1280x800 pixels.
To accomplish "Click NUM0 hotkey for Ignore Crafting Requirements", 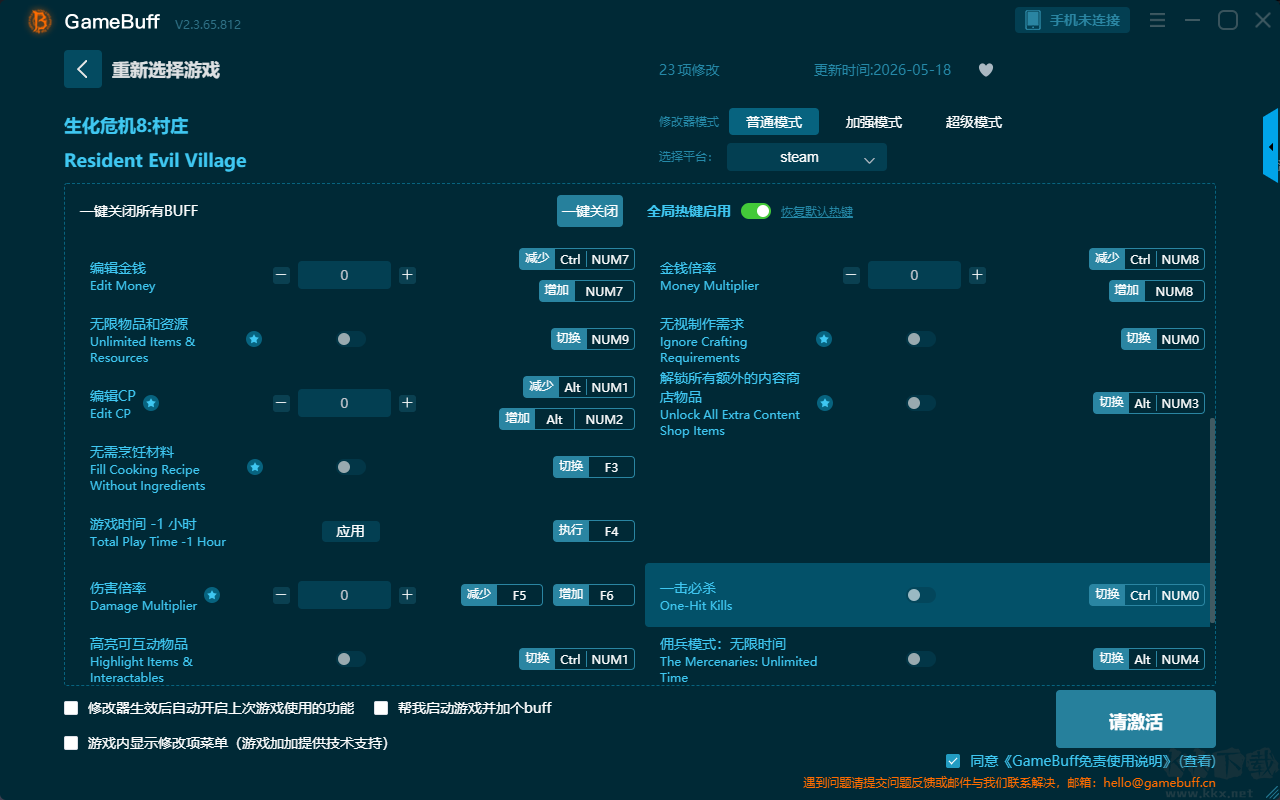I will 1163,339.
